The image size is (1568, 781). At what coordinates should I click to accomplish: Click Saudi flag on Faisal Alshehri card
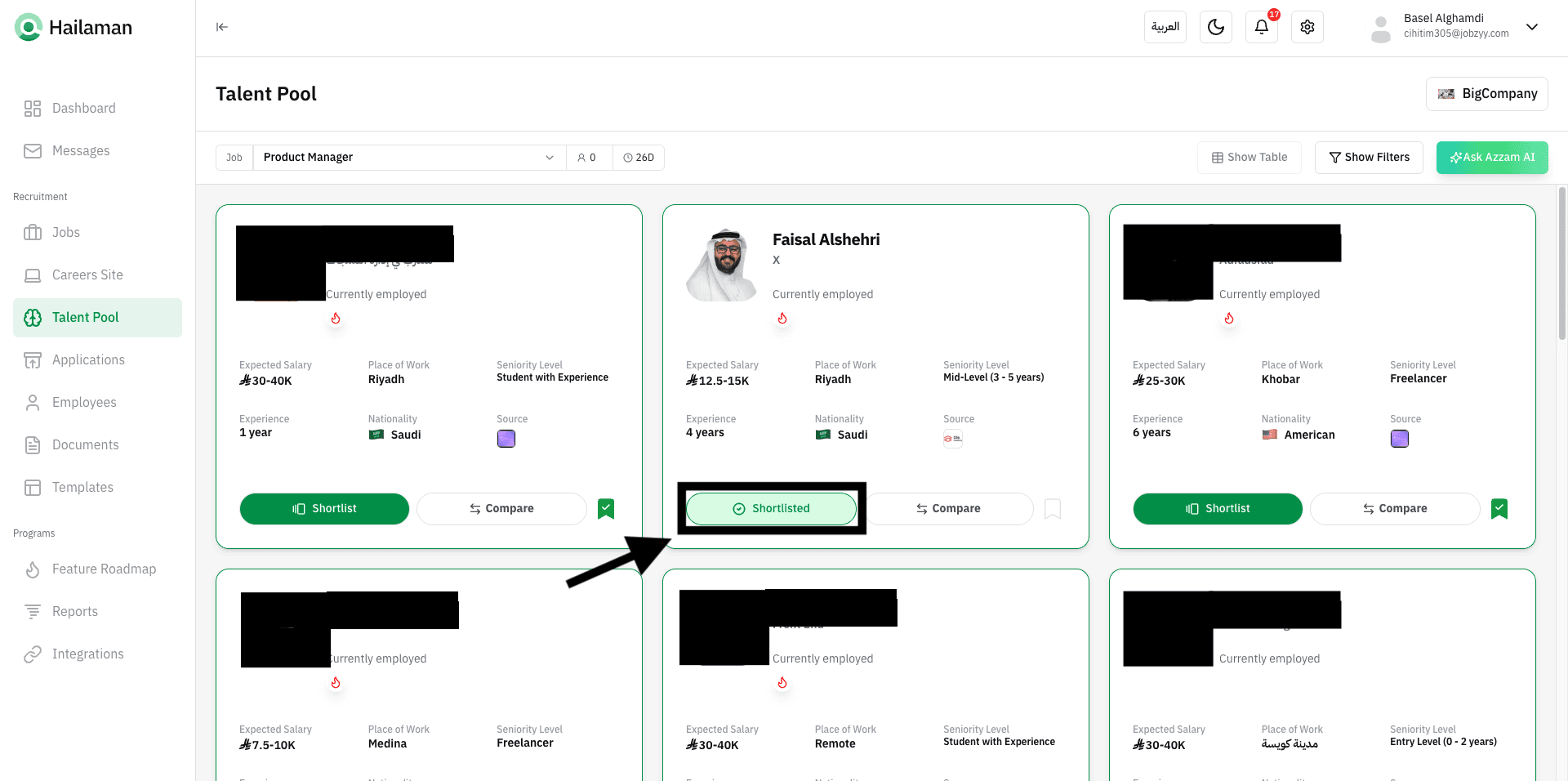[823, 435]
